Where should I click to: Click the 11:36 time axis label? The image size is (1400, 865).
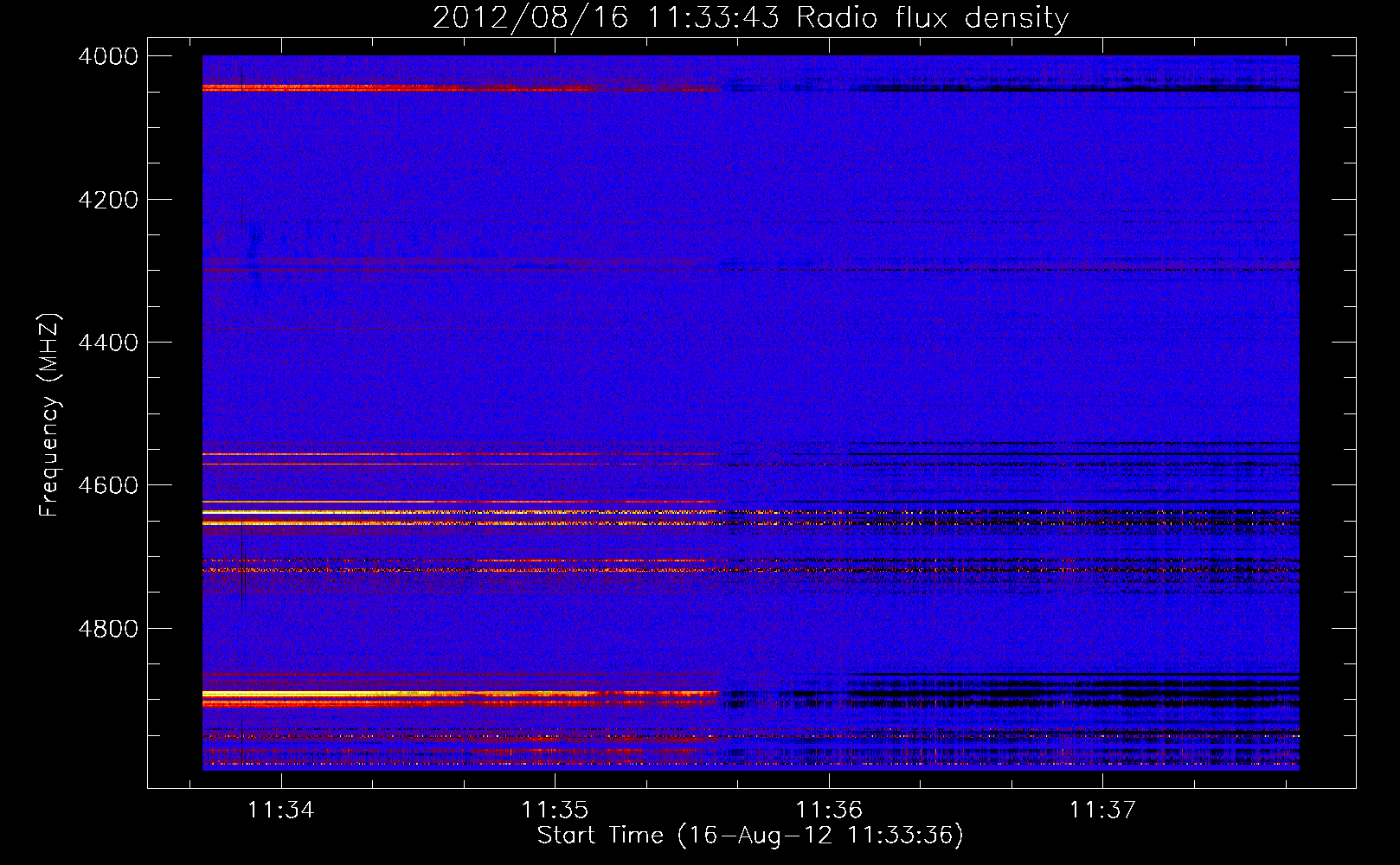(829, 810)
